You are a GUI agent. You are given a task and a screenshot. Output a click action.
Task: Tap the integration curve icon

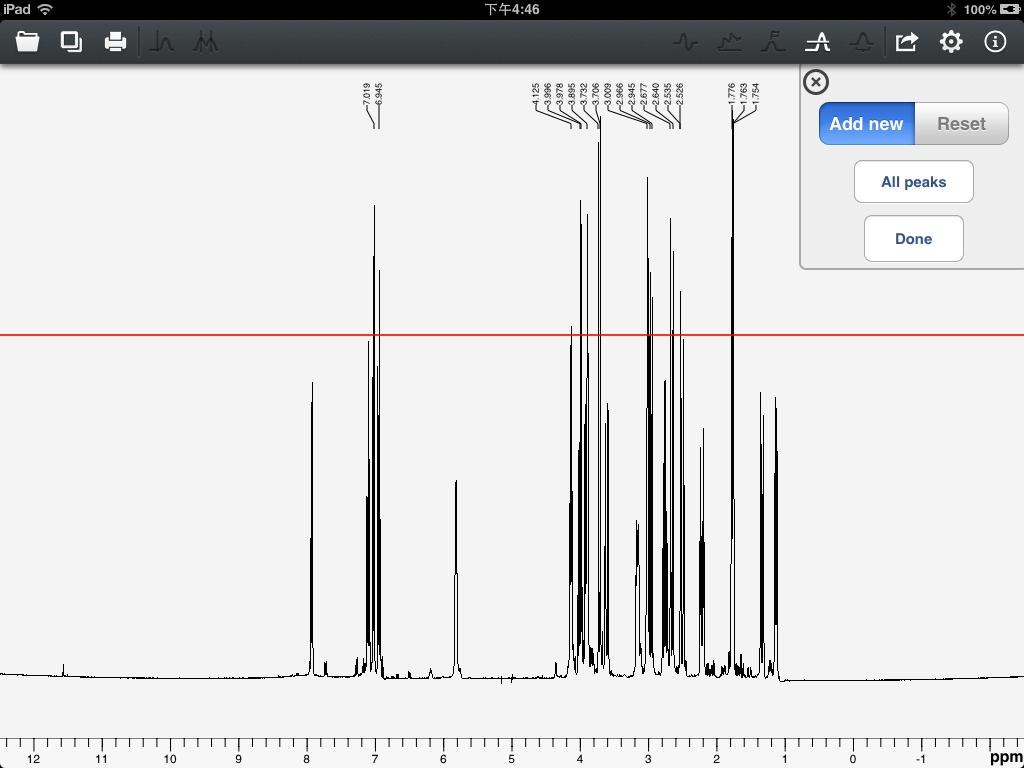[773, 42]
